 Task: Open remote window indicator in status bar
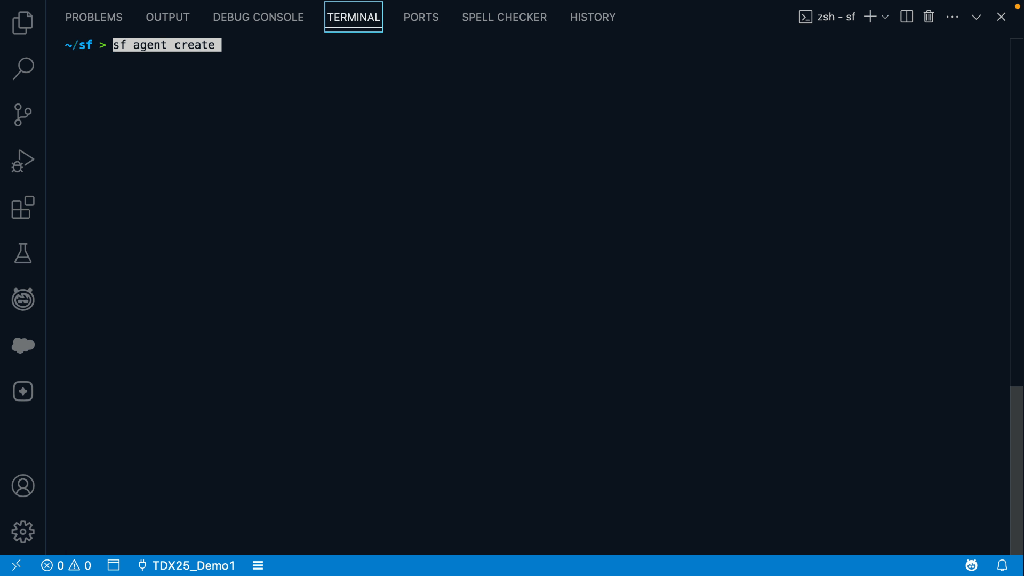16,566
